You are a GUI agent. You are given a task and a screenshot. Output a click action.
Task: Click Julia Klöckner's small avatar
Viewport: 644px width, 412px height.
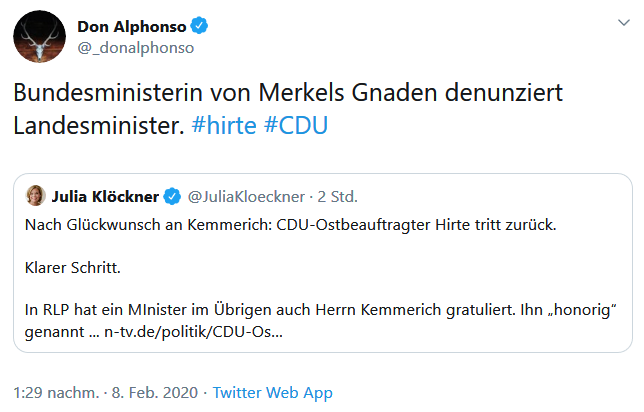(x=35, y=194)
